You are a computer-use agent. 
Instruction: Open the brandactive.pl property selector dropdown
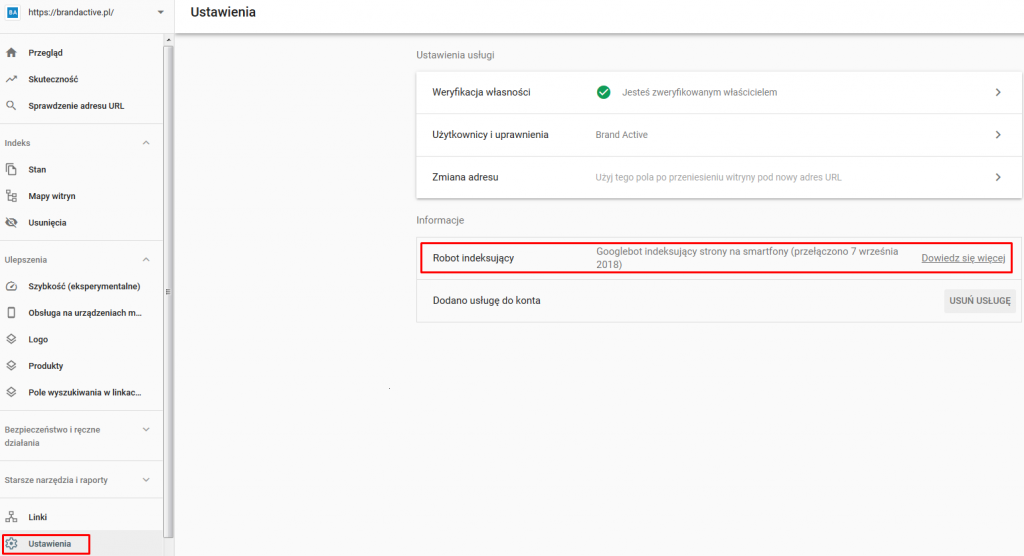click(x=160, y=13)
